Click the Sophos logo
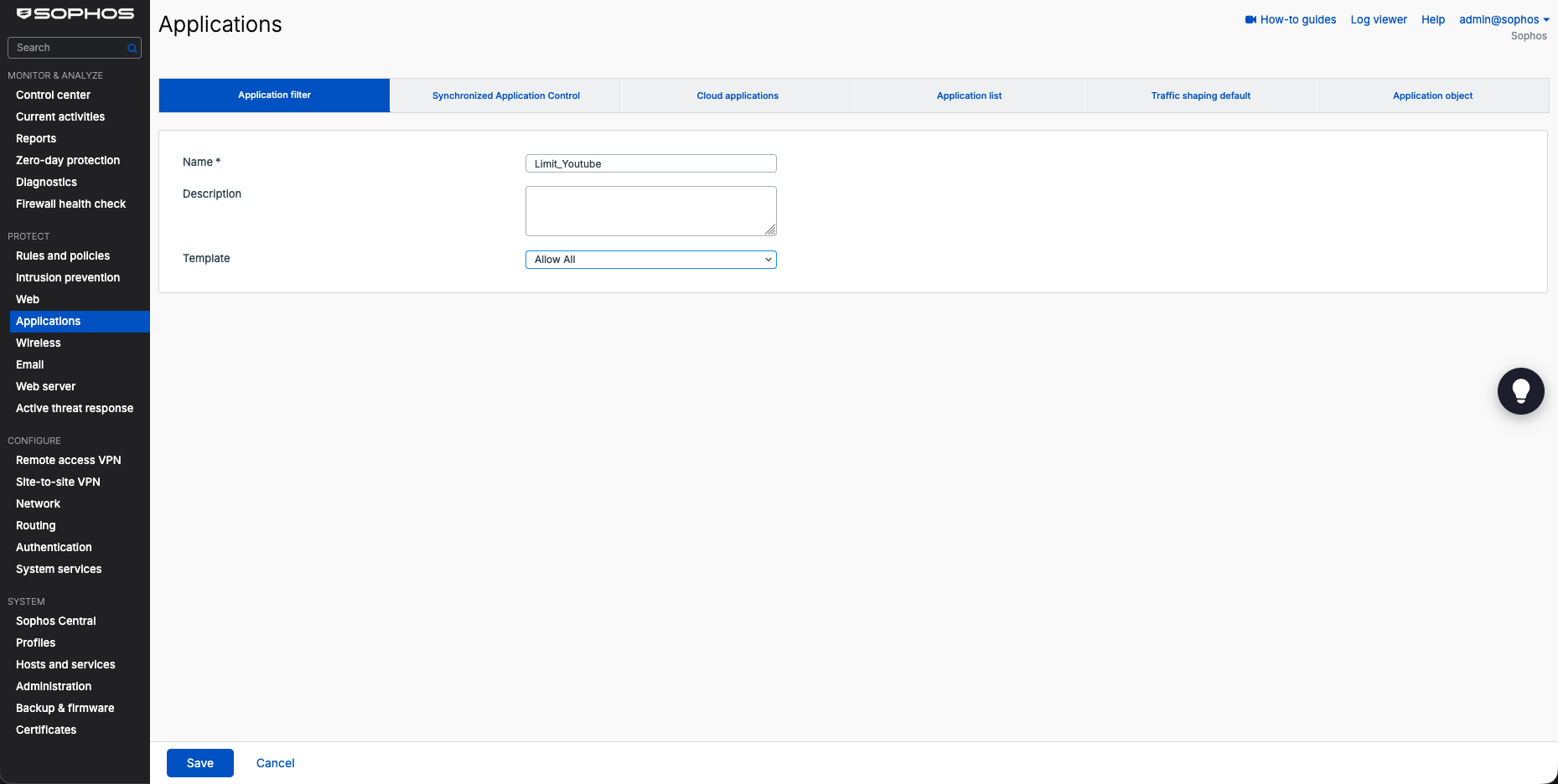The width and height of the screenshot is (1558, 784). click(x=75, y=13)
